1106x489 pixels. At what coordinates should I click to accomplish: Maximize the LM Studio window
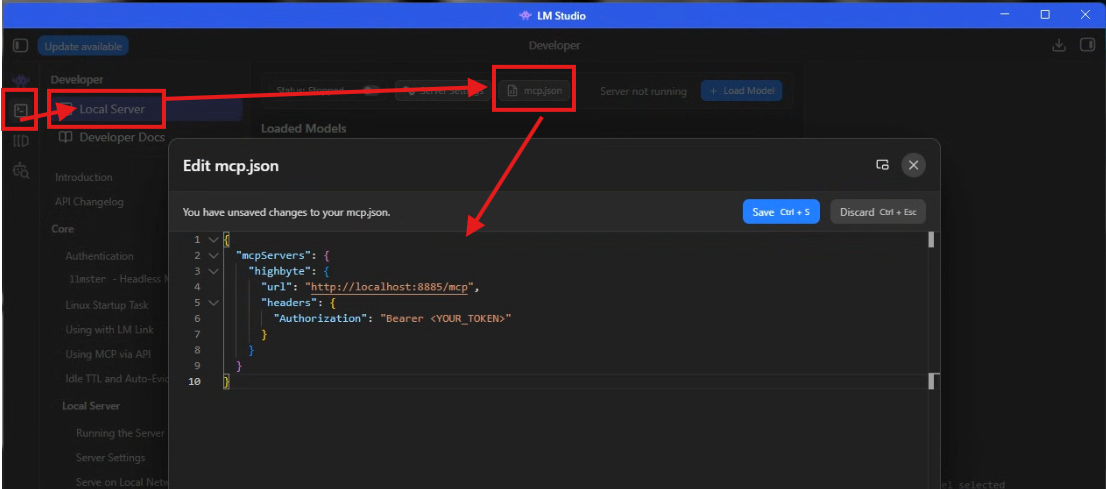click(x=1045, y=14)
